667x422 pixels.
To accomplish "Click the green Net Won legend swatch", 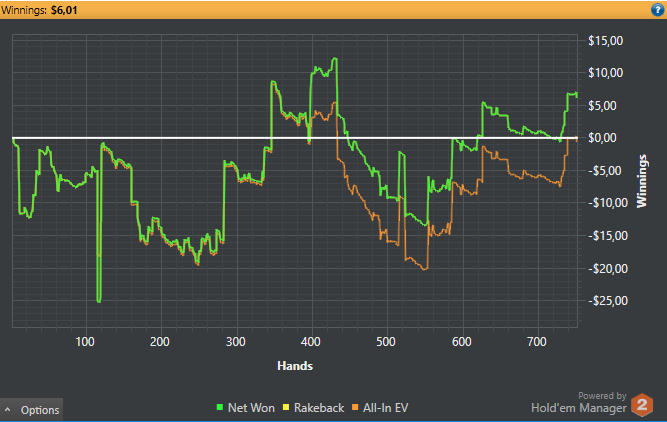I will pyautogui.click(x=220, y=408).
